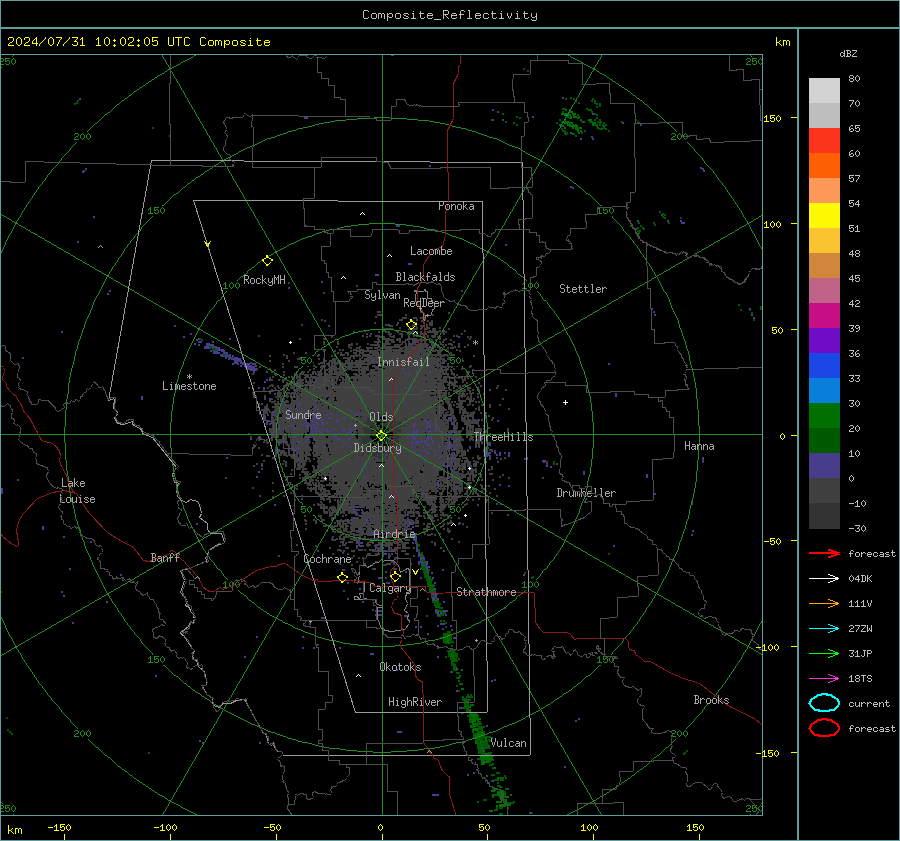Click the Lake Louise label
This screenshot has width=900, height=841.
(x=77, y=491)
